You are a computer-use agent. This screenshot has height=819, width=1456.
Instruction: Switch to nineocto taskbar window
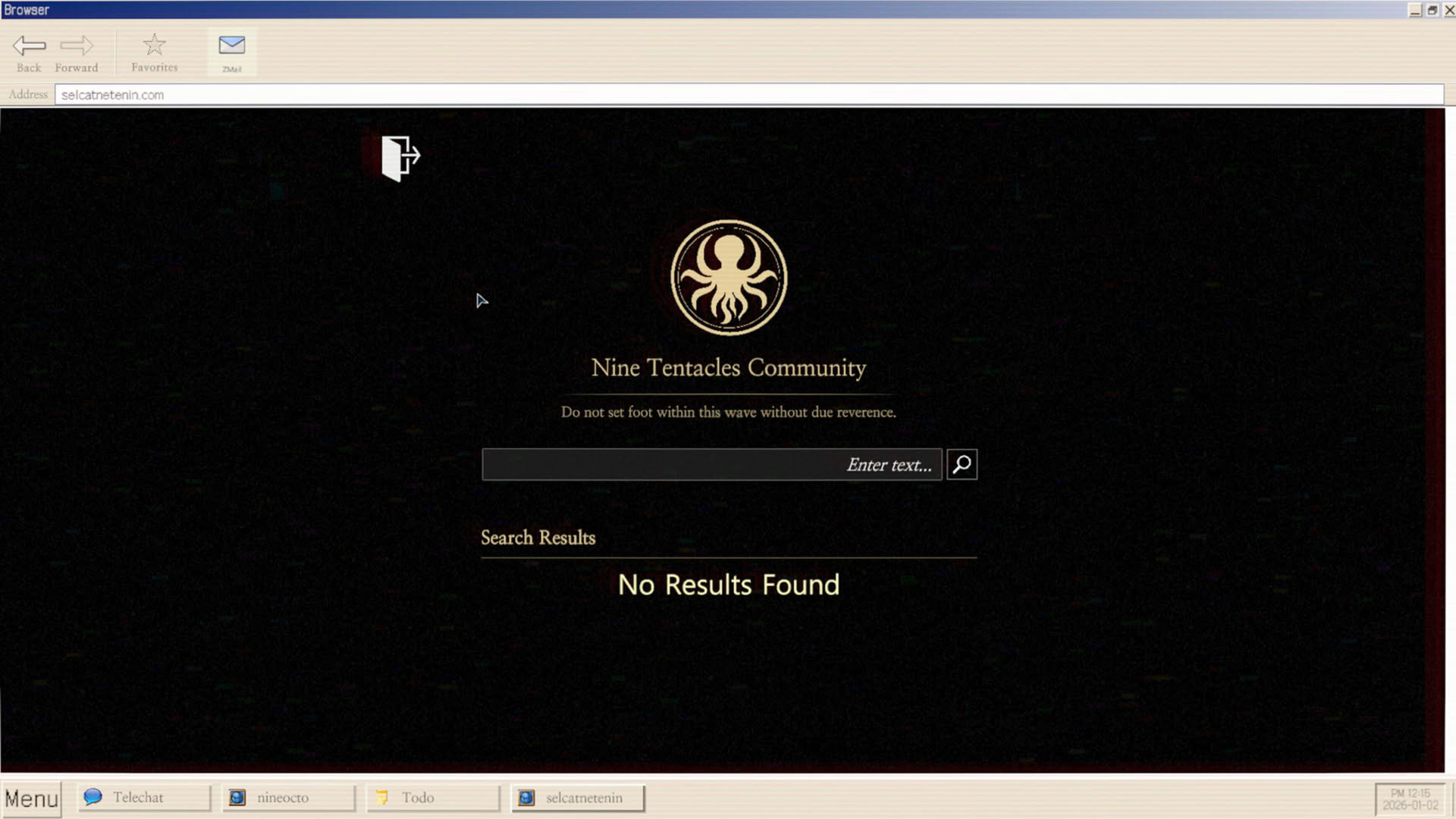pyautogui.click(x=289, y=798)
